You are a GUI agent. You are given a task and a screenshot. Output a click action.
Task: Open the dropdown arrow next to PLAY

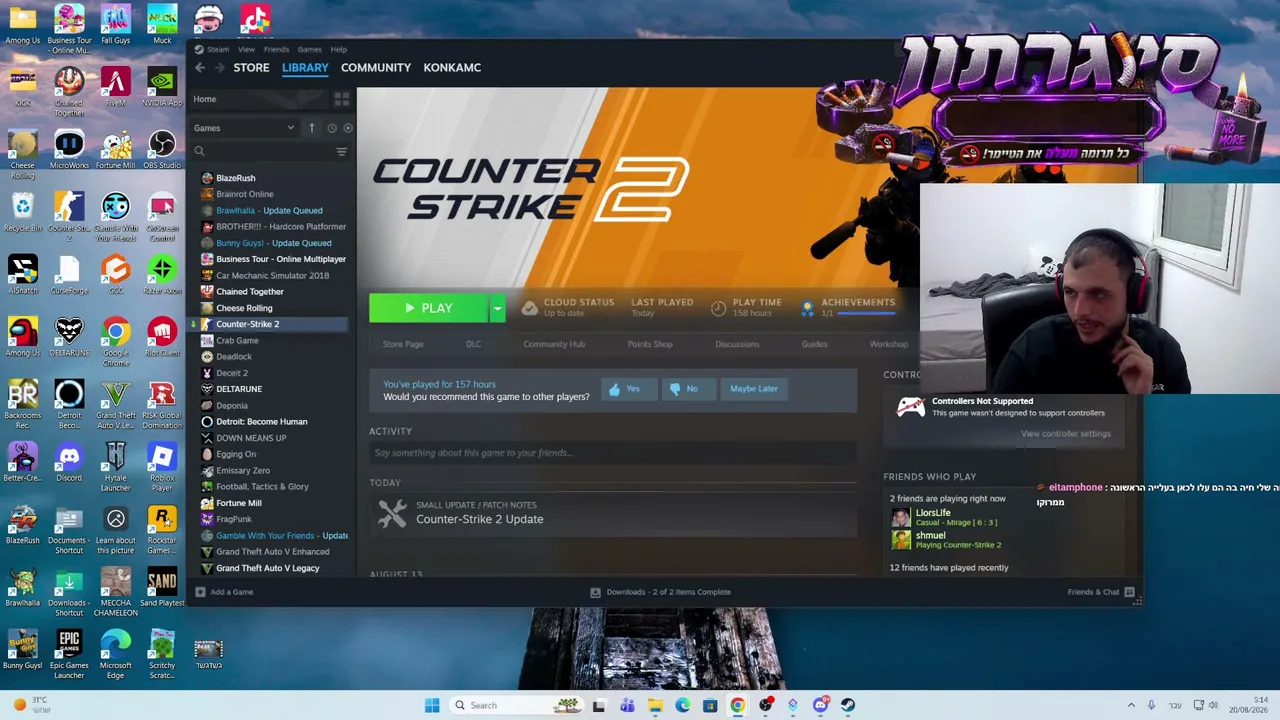[497, 309]
